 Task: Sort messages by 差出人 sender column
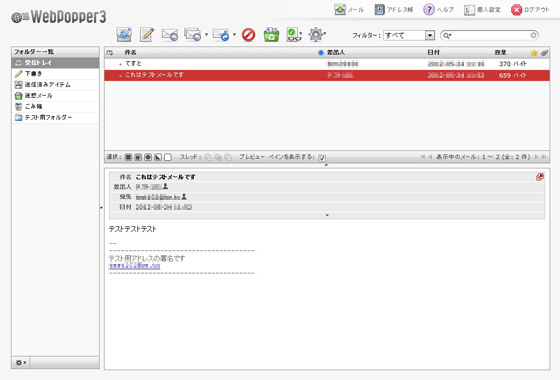pyautogui.click(x=336, y=52)
